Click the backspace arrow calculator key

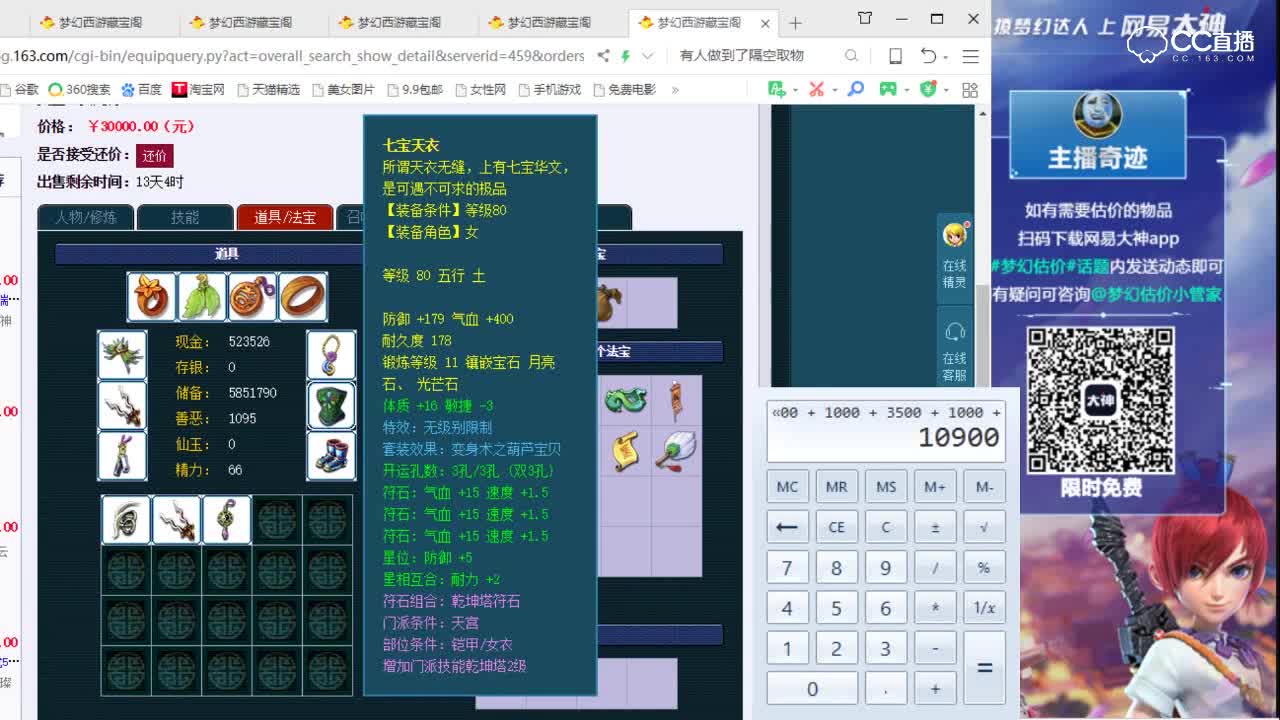click(x=787, y=527)
